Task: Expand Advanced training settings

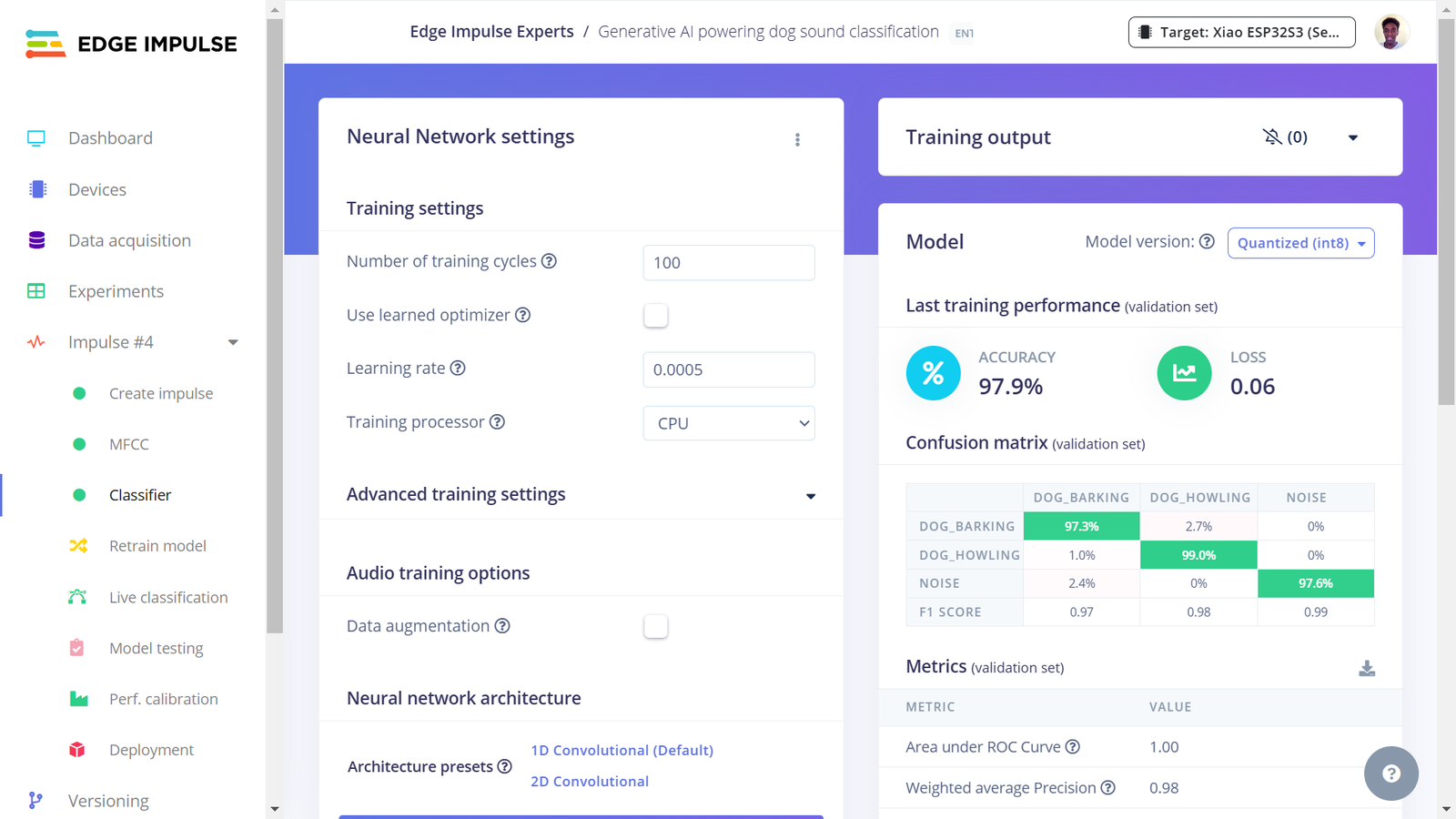Action: pyautogui.click(x=581, y=494)
